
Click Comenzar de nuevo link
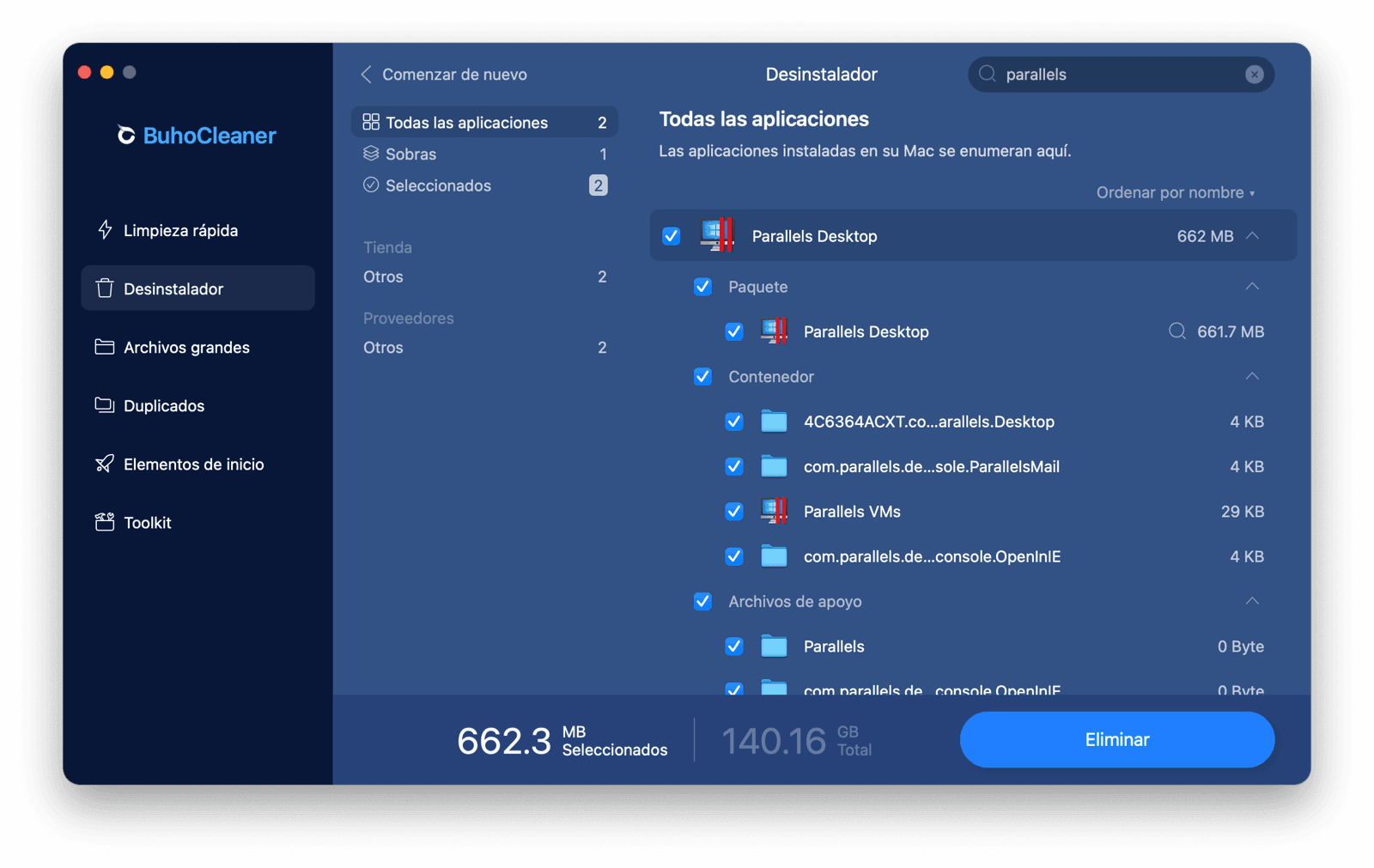[x=455, y=74]
